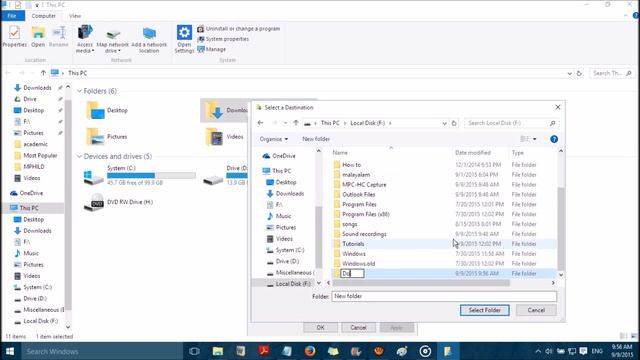
Task: Click the Select Folder button
Action: pos(484,310)
